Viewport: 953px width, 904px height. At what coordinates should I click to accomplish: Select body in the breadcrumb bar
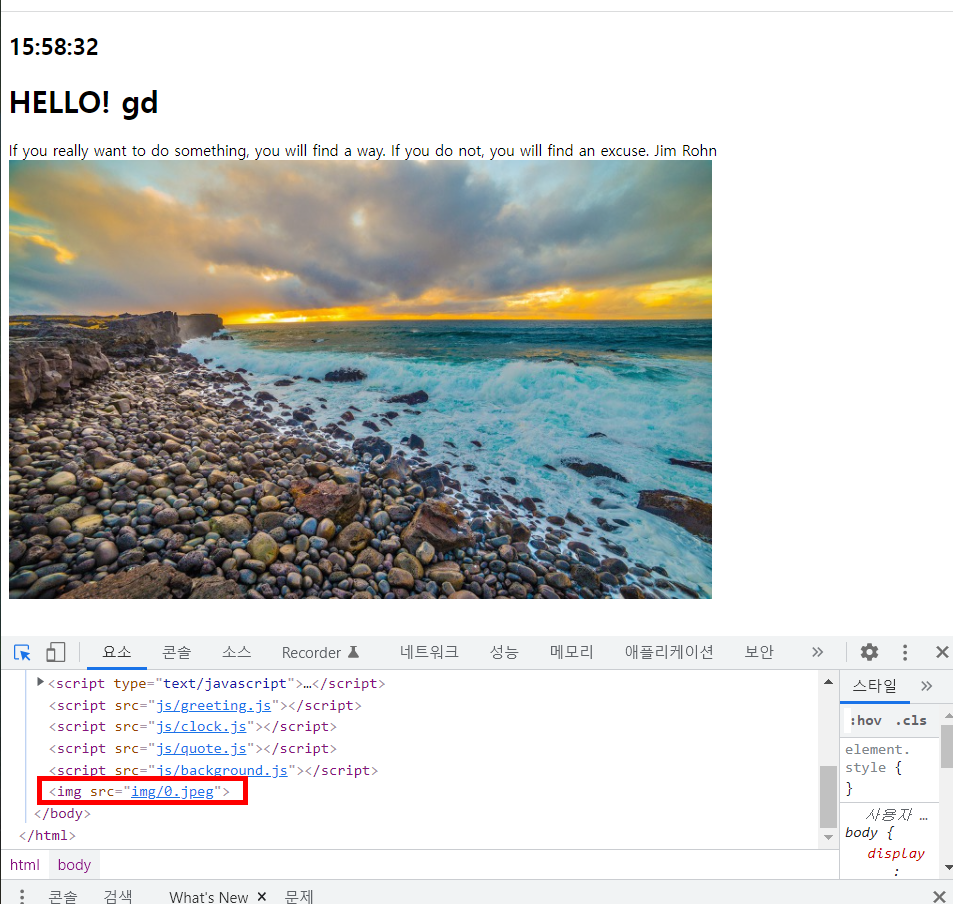pos(74,865)
